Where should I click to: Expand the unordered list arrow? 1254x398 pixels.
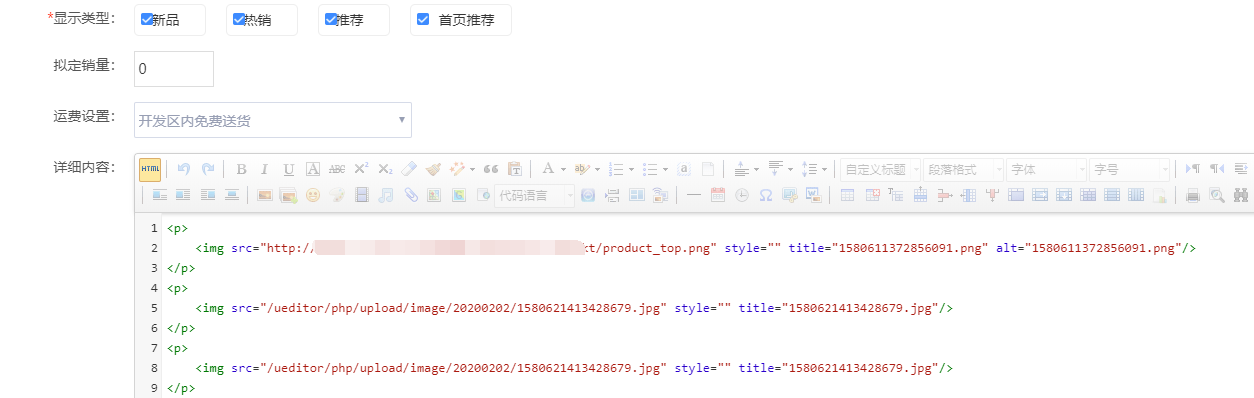pyautogui.click(x=665, y=170)
